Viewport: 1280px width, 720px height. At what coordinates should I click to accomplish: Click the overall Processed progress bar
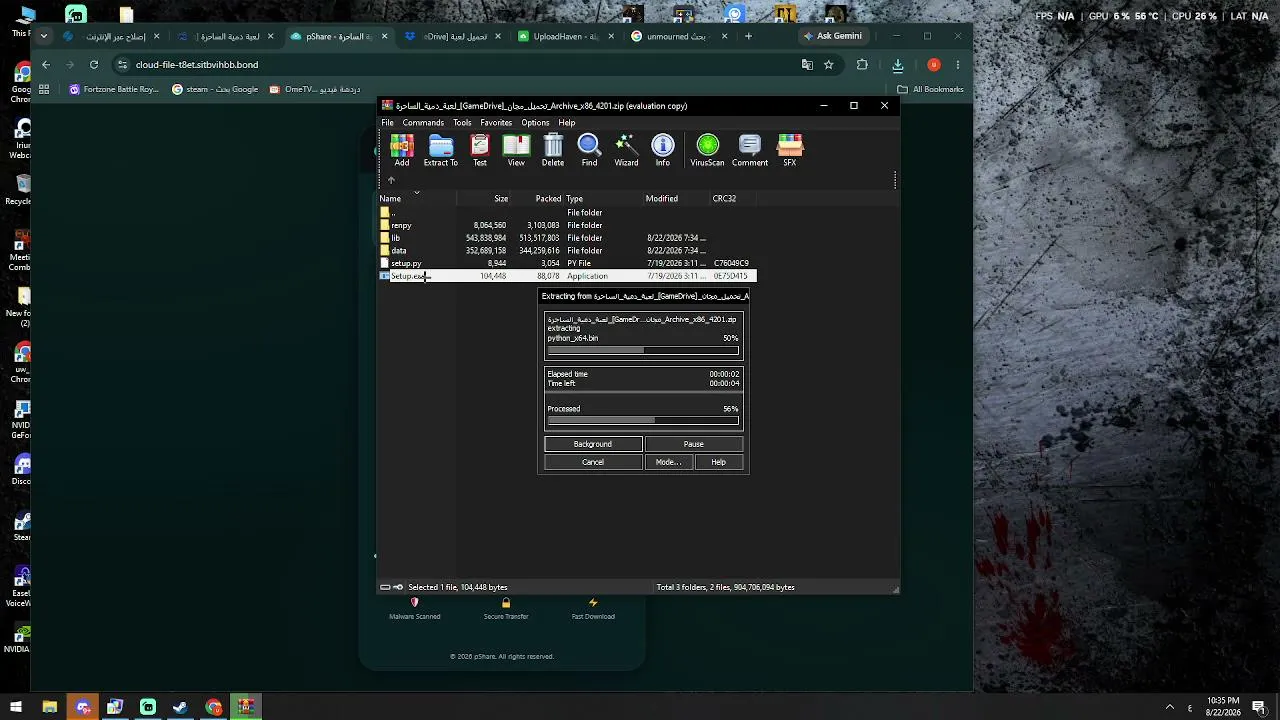click(x=643, y=420)
